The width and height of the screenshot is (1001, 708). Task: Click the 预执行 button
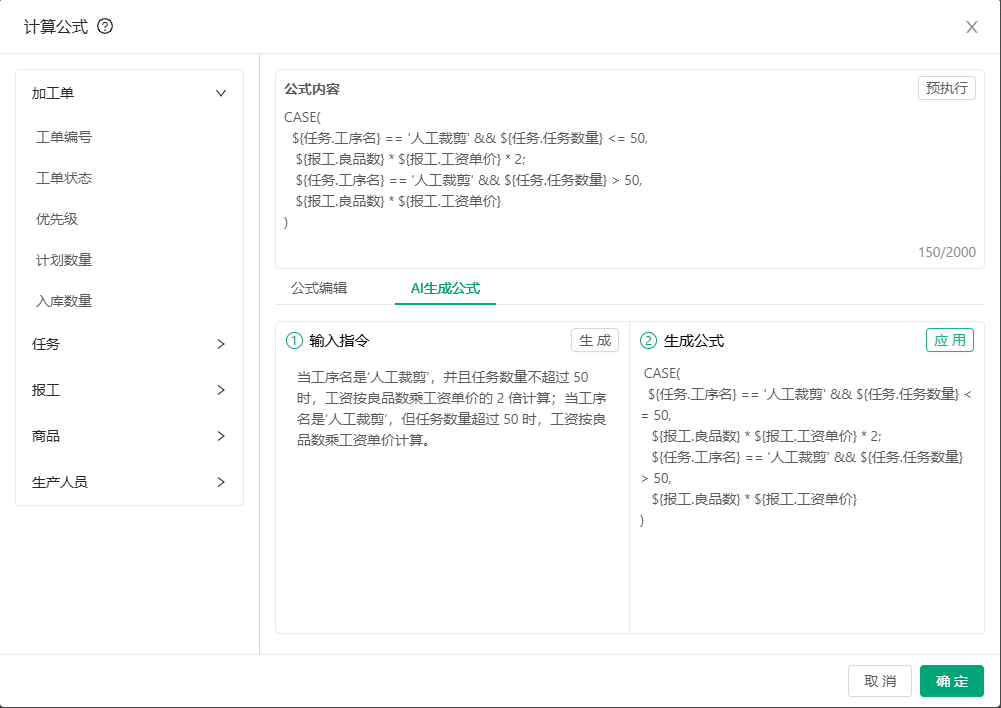[x=946, y=88]
